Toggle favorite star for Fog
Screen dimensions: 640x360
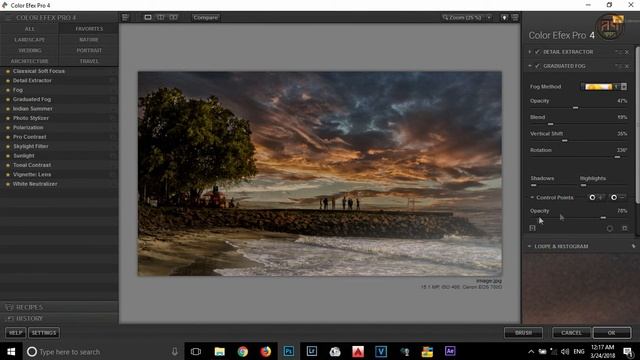point(7,90)
